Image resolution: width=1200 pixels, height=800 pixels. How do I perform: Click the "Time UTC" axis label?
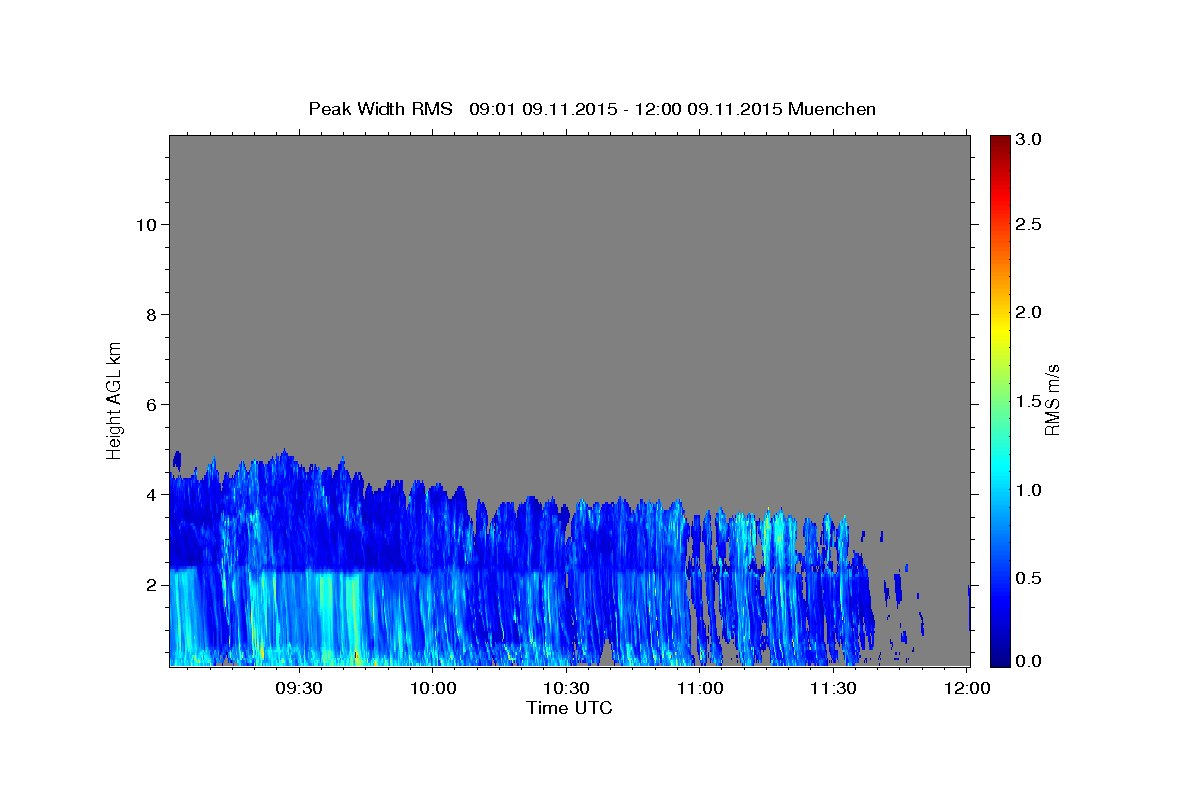tap(569, 708)
